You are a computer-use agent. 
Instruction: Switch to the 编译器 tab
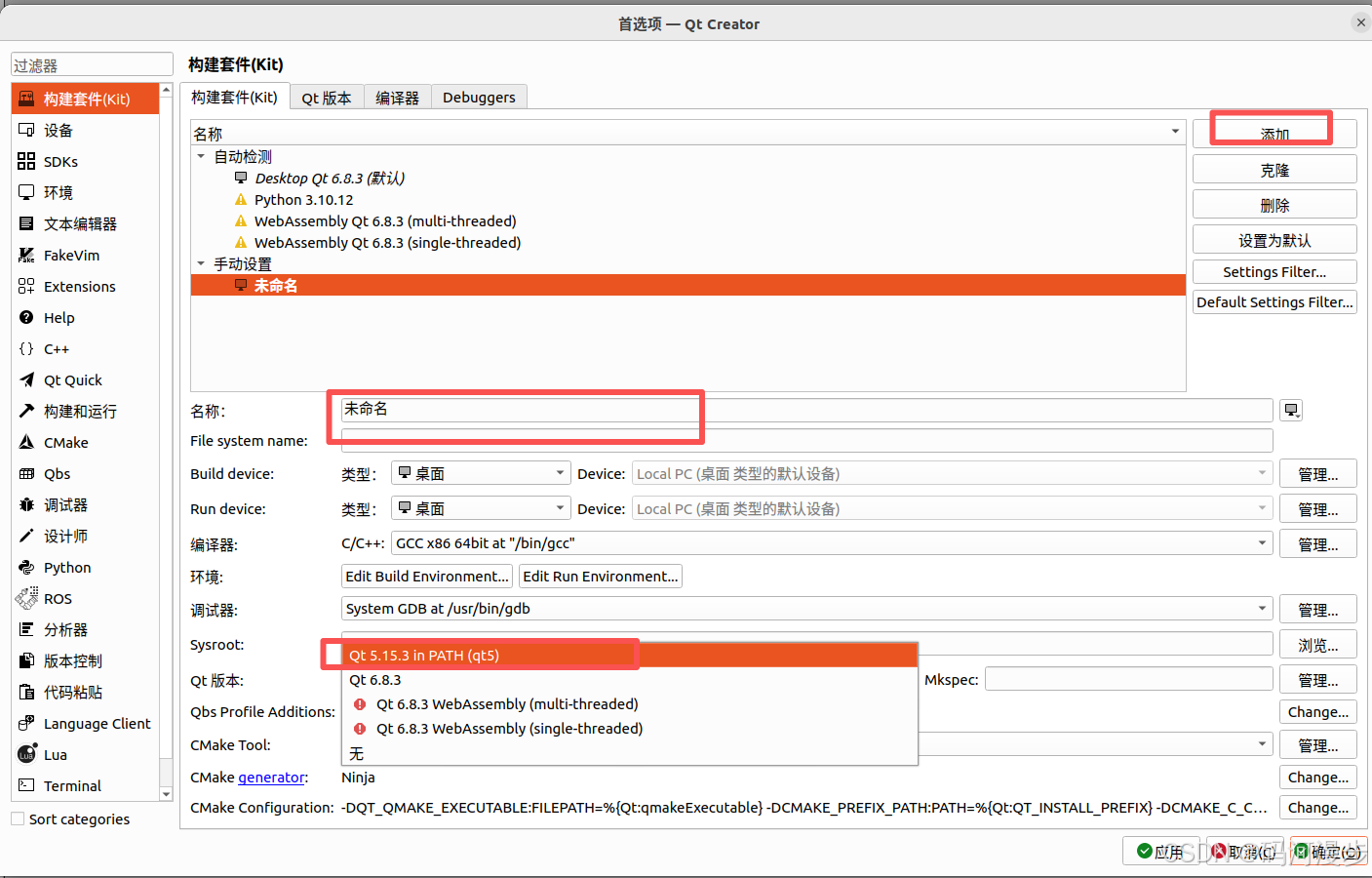[x=397, y=98]
